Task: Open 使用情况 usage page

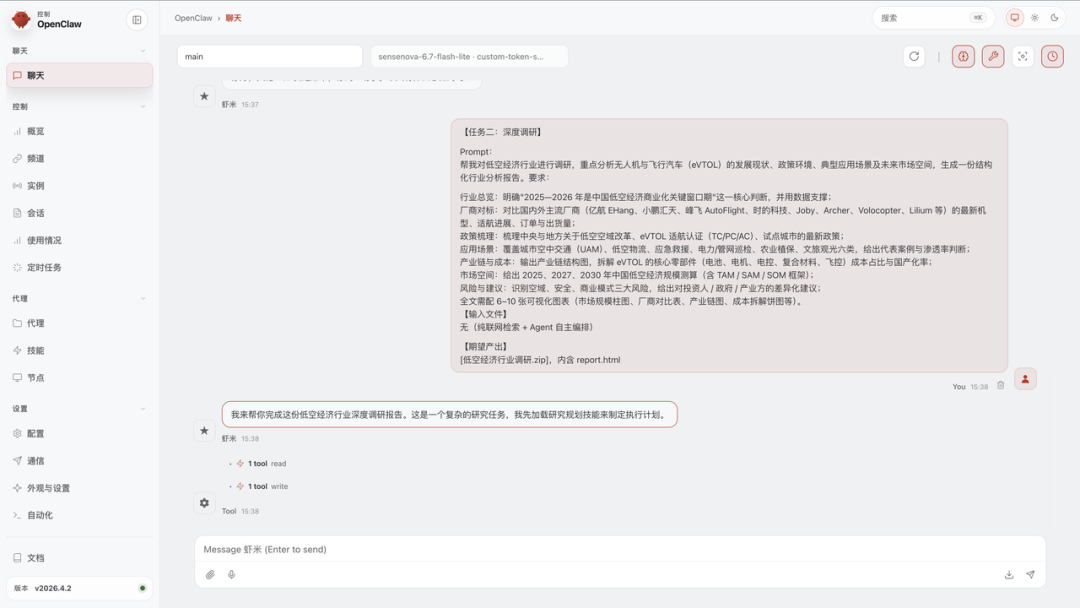Action: (80, 240)
